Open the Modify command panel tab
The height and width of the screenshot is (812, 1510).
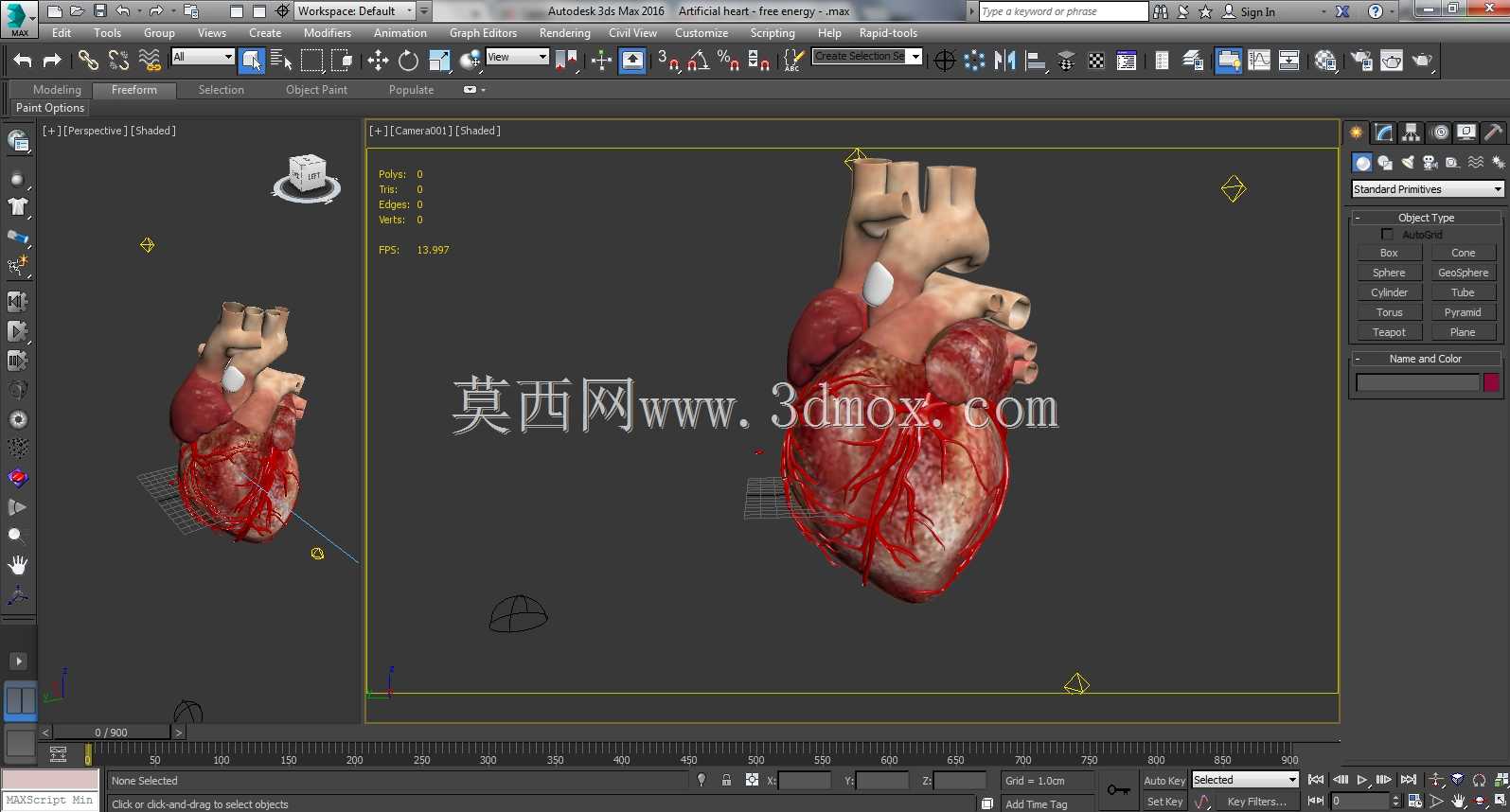pos(1384,132)
